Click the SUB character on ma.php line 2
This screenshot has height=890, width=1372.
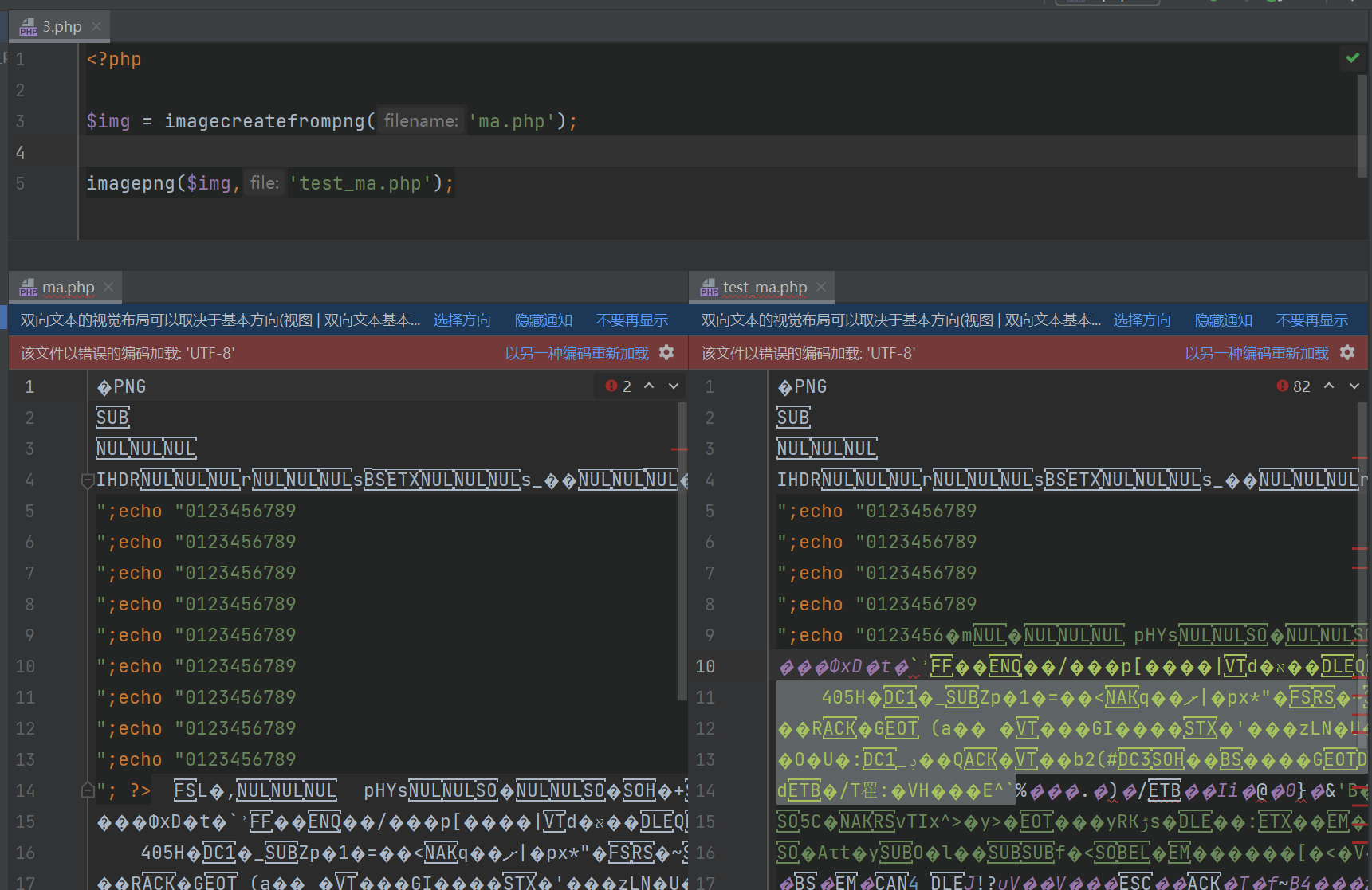click(112, 418)
